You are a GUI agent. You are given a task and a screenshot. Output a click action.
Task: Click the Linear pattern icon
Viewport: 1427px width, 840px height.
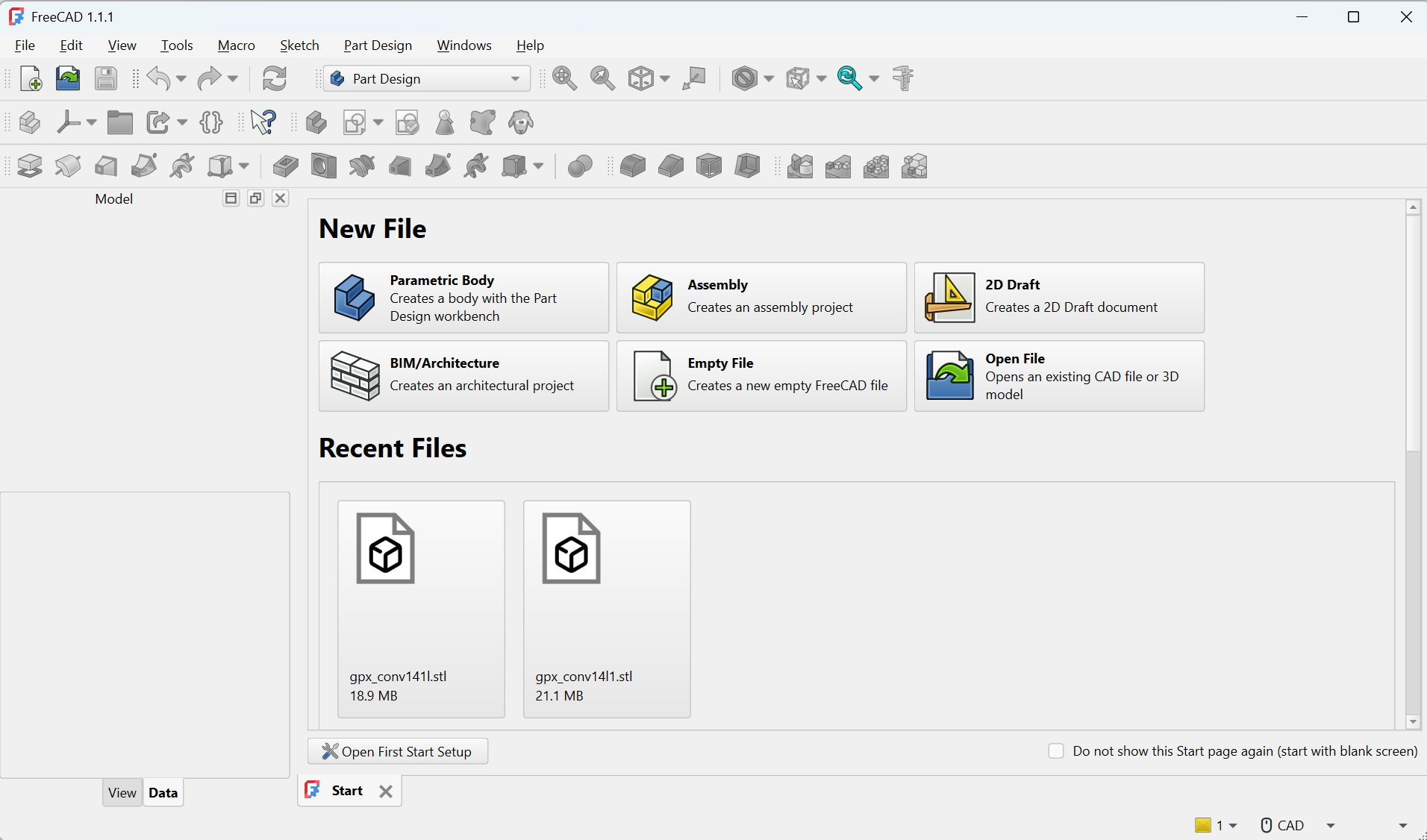click(x=838, y=166)
